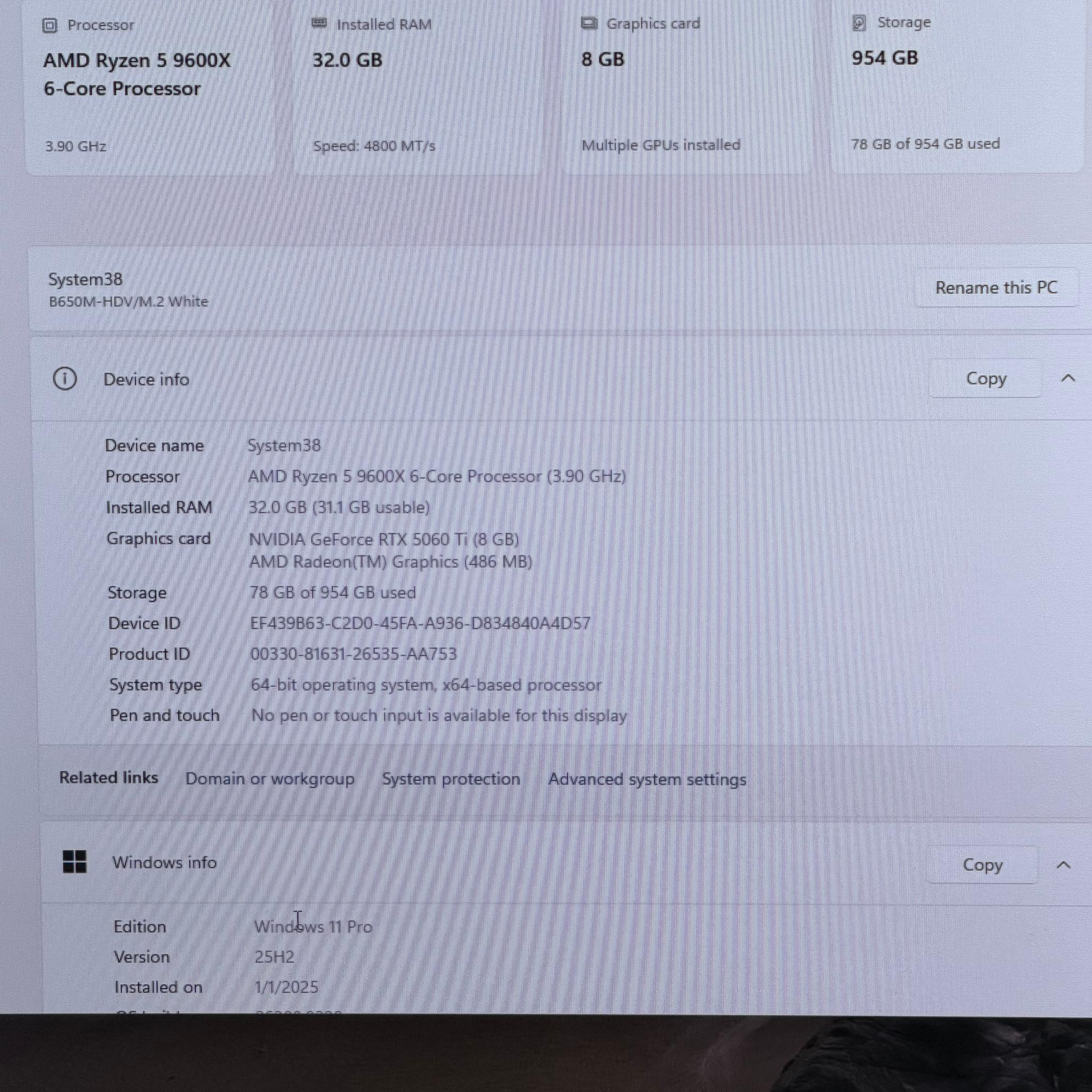Click the 8 GB heading in Graphics card
1092x1092 pixels.
click(x=603, y=59)
